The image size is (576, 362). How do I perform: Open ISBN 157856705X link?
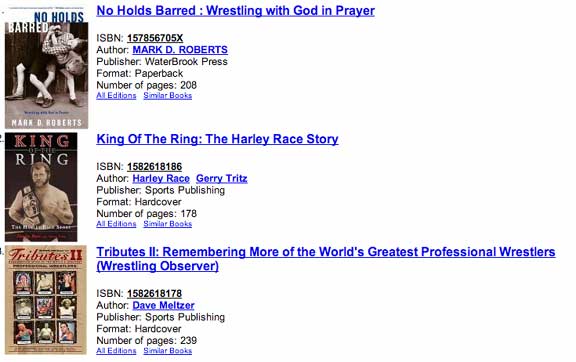pos(155,38)
